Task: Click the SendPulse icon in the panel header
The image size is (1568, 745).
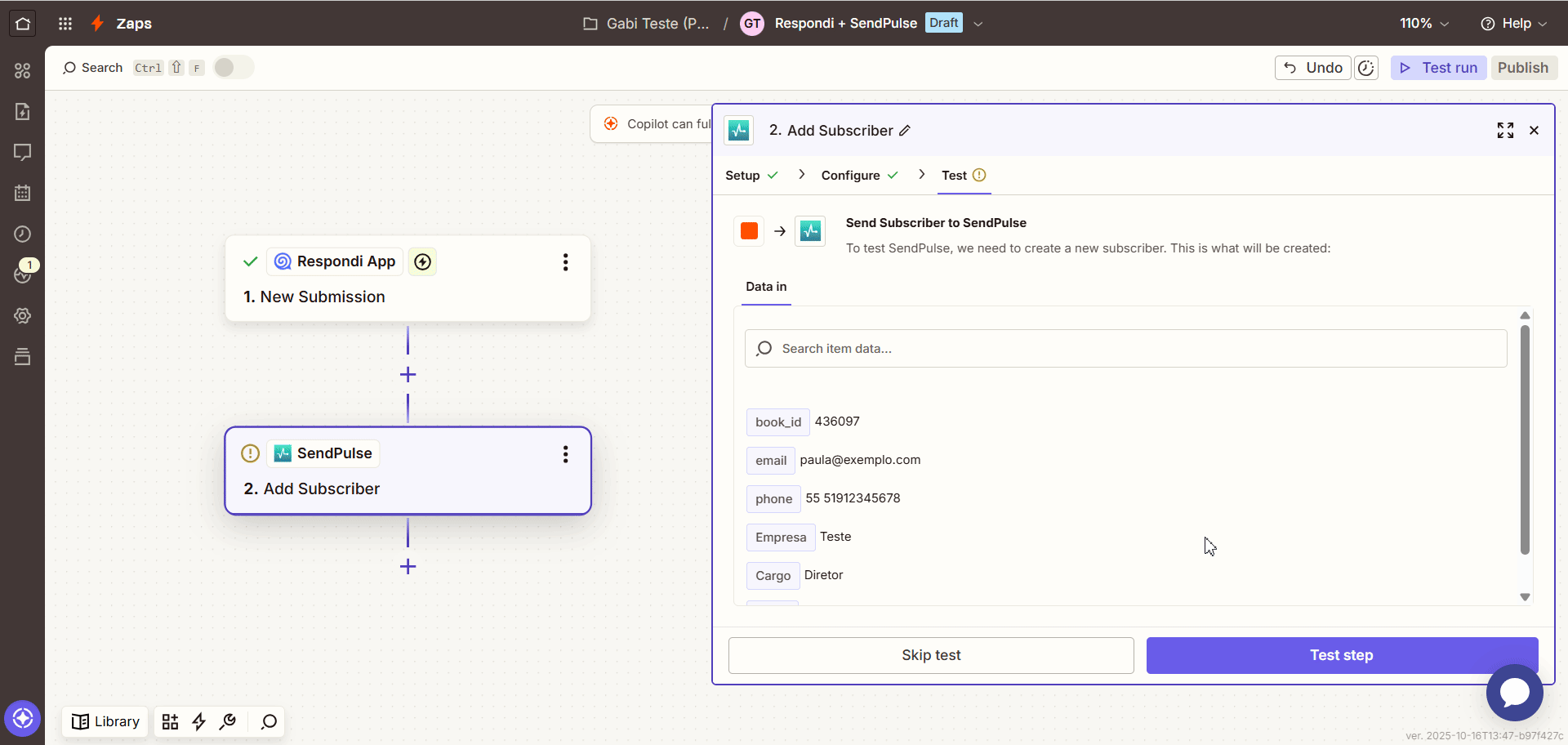Action: point(739,131)
